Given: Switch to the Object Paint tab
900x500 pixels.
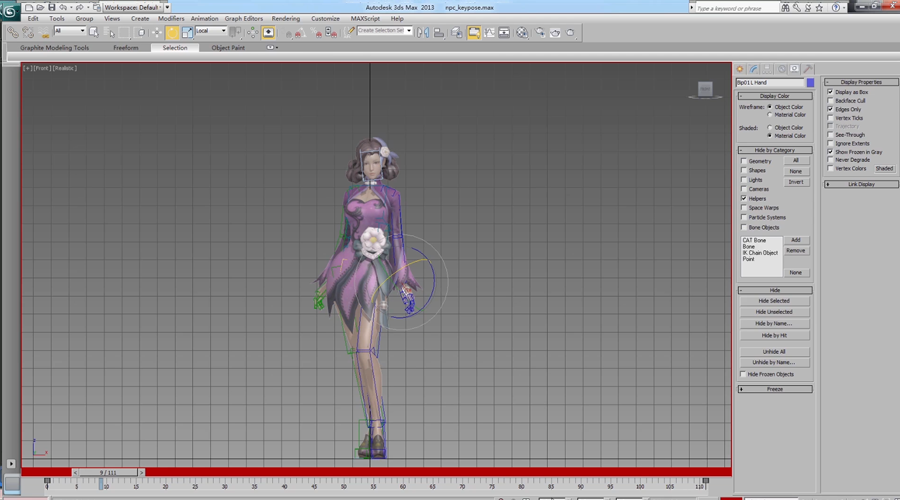Looking at the screenshot, I should pos(227,48).
